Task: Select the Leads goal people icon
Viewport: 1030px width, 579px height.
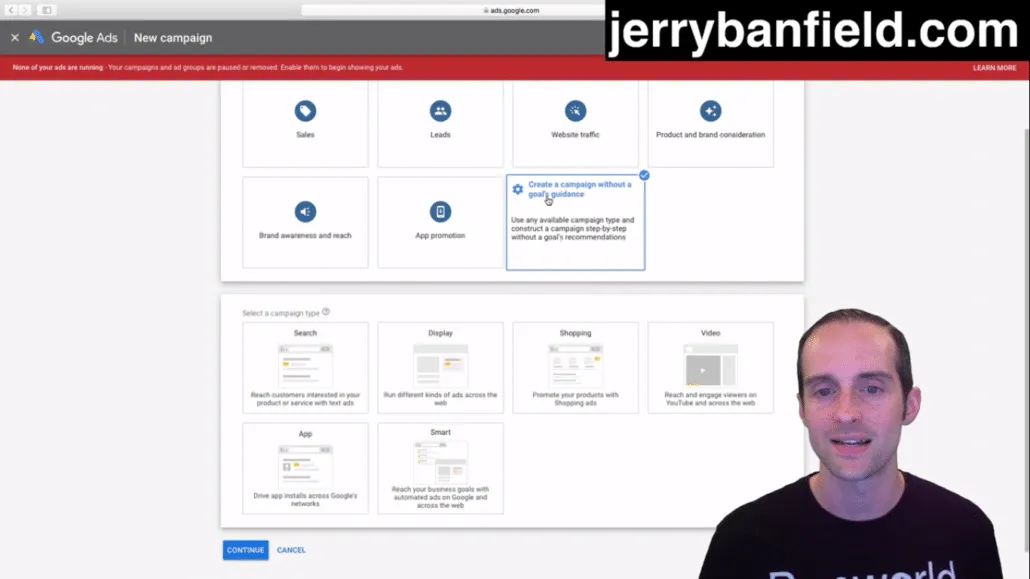Action: [440, 111]
